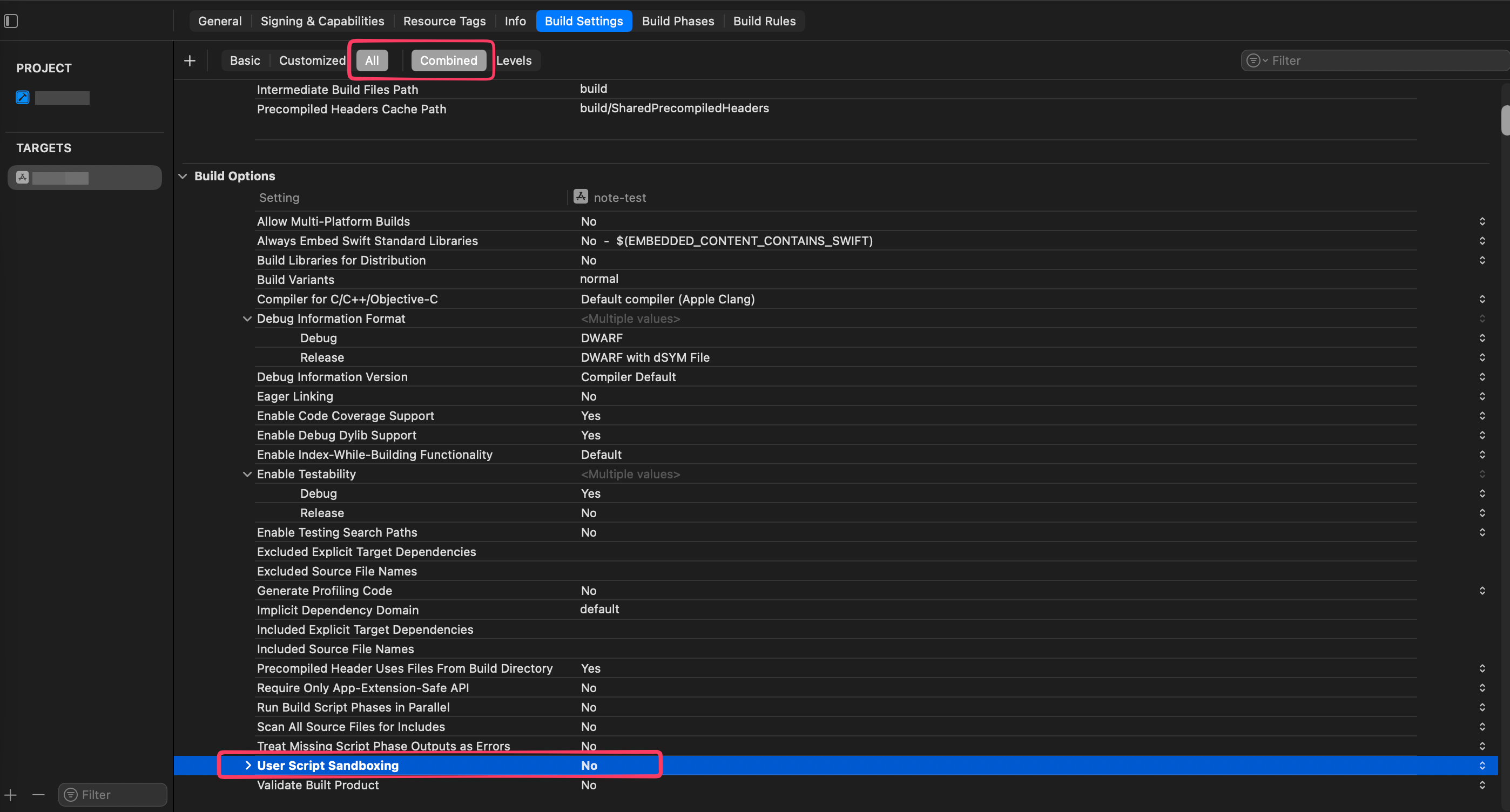Open the Signing & Capabilities tab

(x=322, y=21)
